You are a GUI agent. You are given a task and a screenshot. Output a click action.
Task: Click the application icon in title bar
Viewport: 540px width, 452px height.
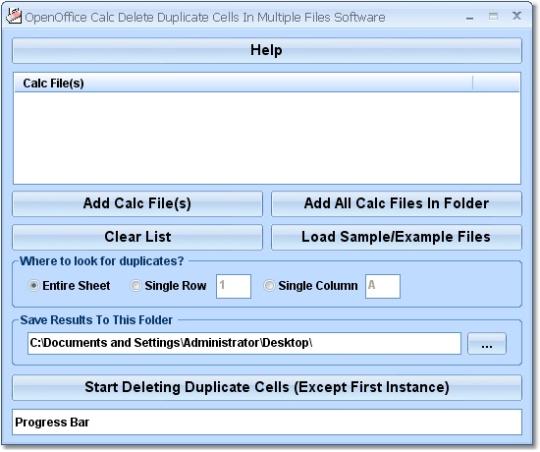[x=14, y=16]
